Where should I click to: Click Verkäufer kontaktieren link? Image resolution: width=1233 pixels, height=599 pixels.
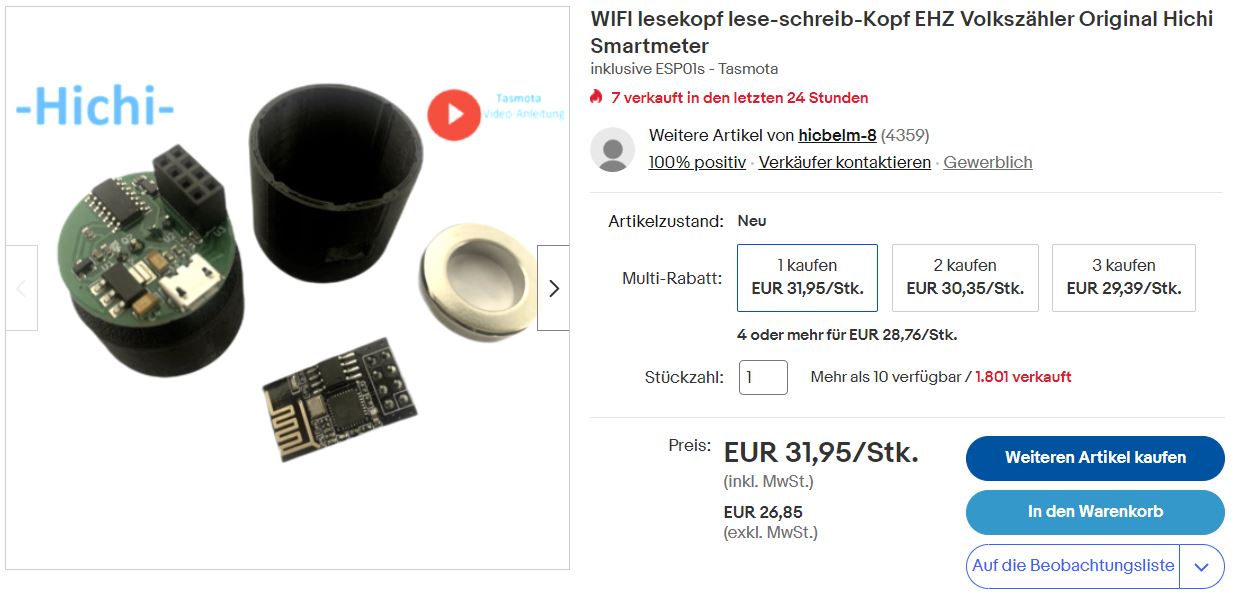pos(845,162)
